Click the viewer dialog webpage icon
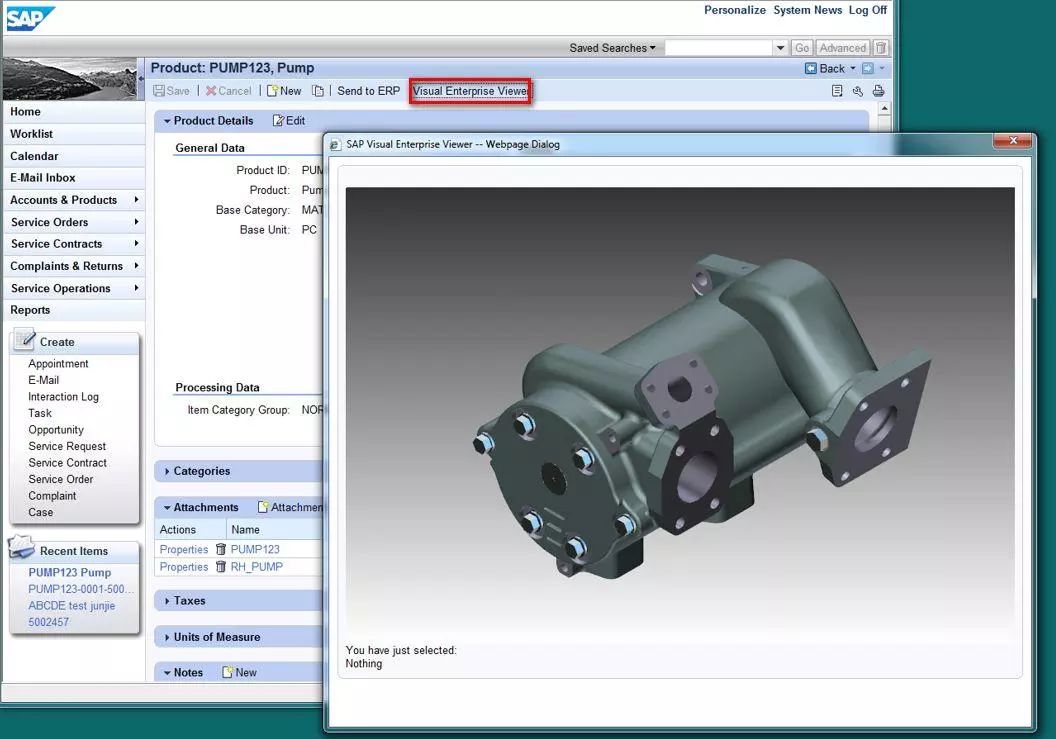 click(335, 144)
